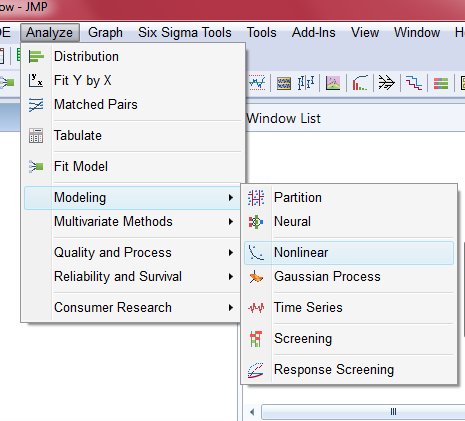
Task: Click the Fit Model icon in menu
Action: (36, 166)
